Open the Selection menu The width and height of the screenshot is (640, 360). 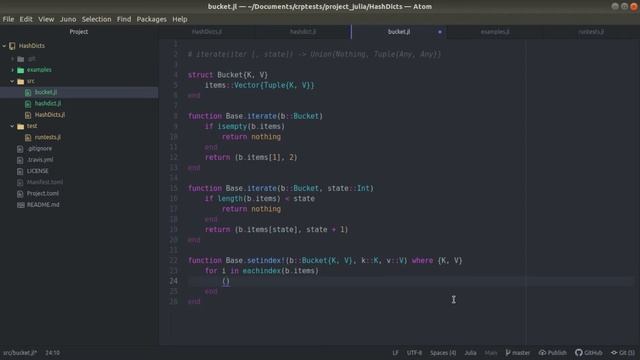click(96, 19)
